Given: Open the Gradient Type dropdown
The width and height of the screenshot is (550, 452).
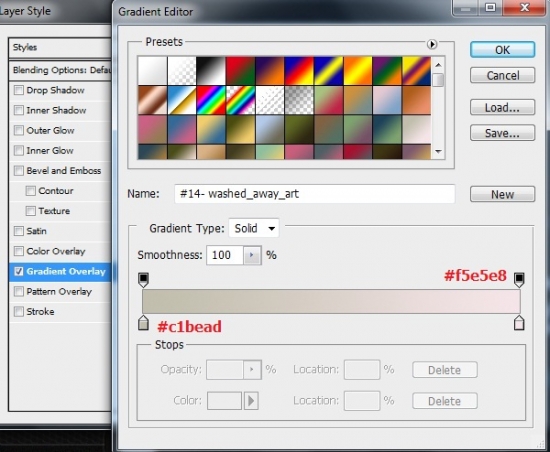Looking at the screenshot, I should [x=254, y=228].
